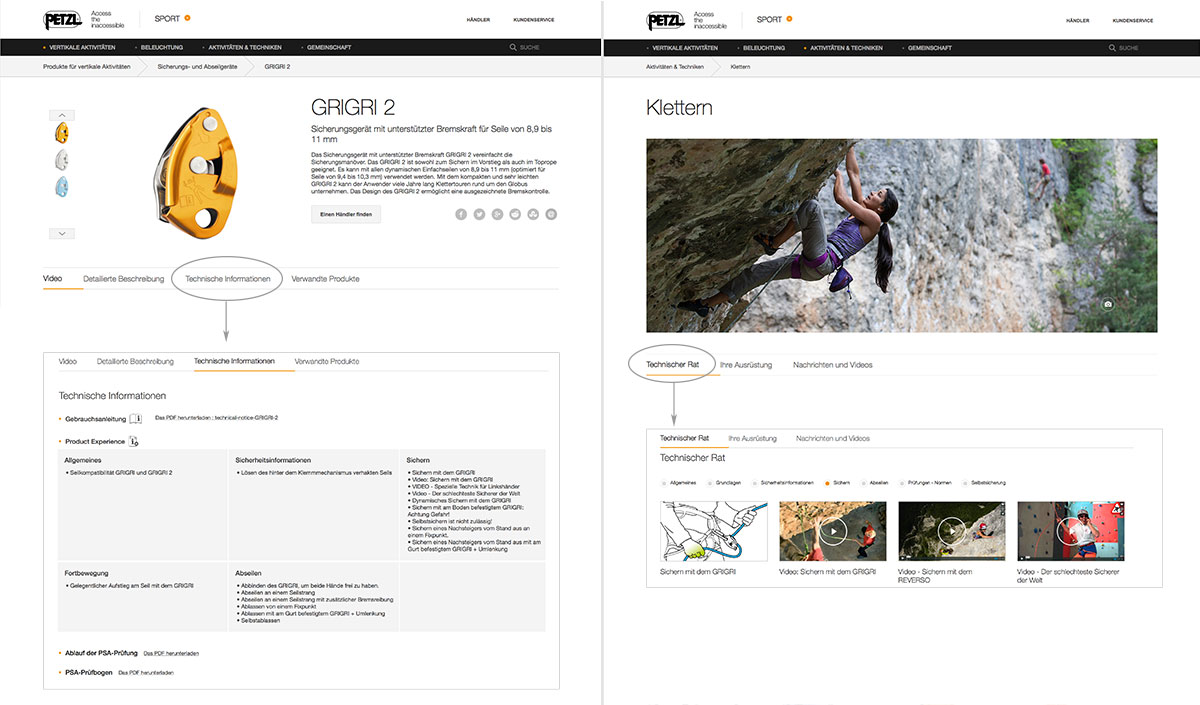Open Detaillierte Beschreibung tab below the product image
Image resolution: width=1200 pixels, height=705 pixels.
(123, 279)
